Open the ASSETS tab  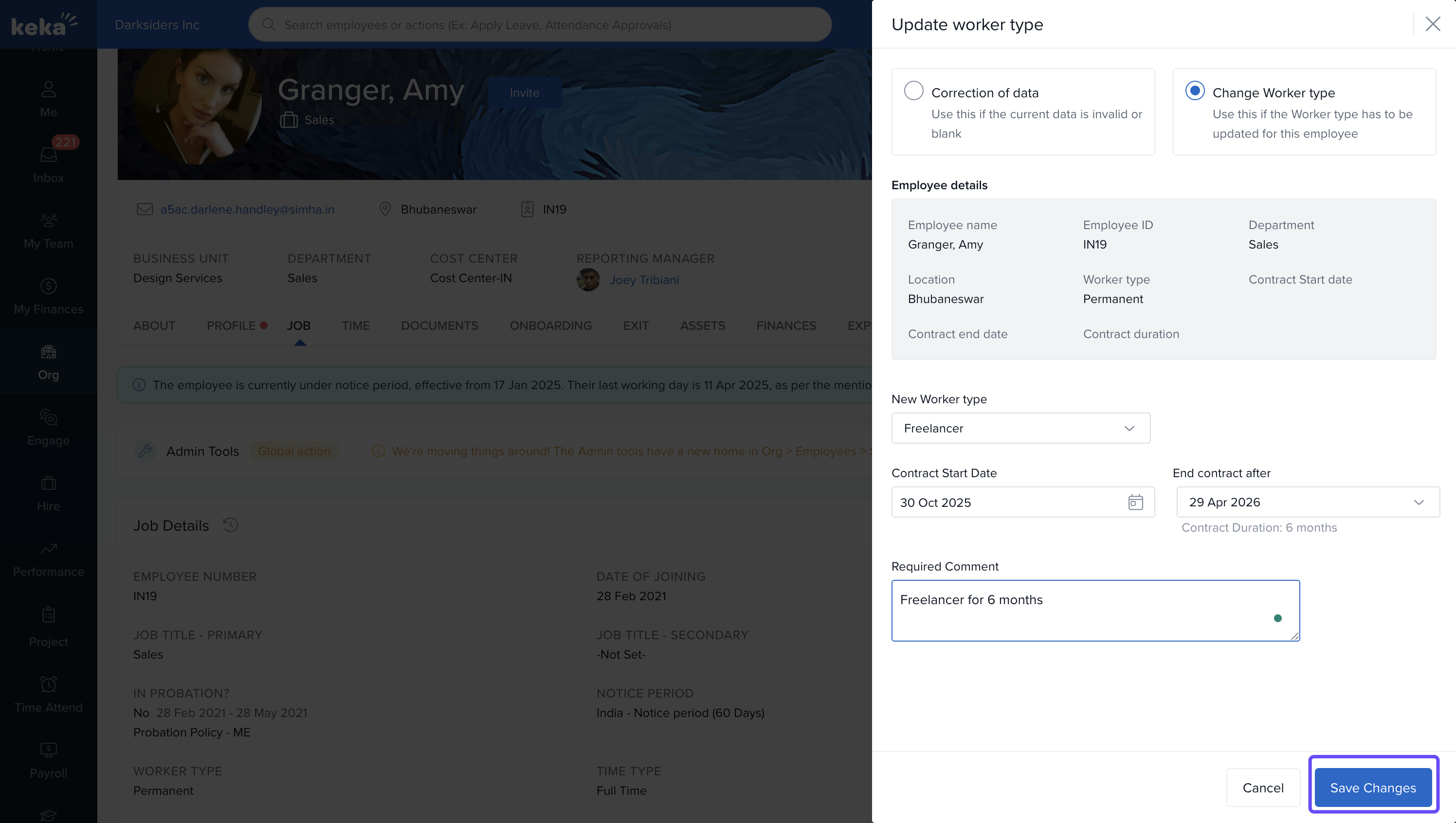(x=702, y=325)
